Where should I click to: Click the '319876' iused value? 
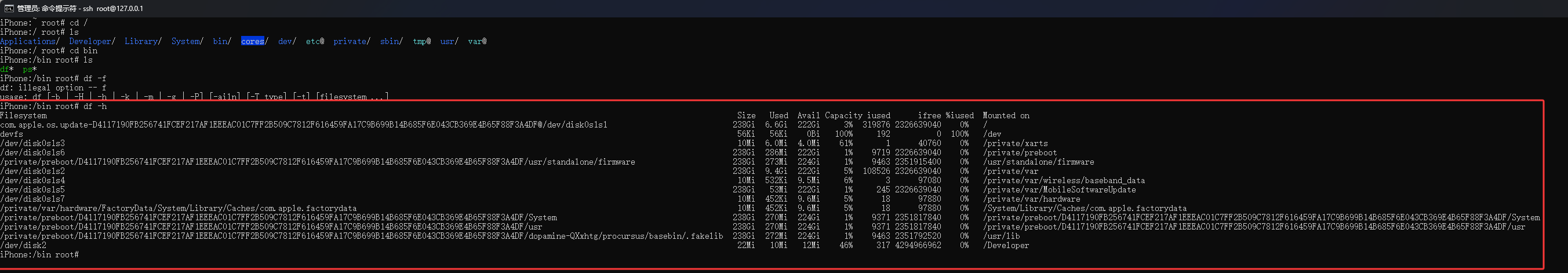(x=876, y=125)
